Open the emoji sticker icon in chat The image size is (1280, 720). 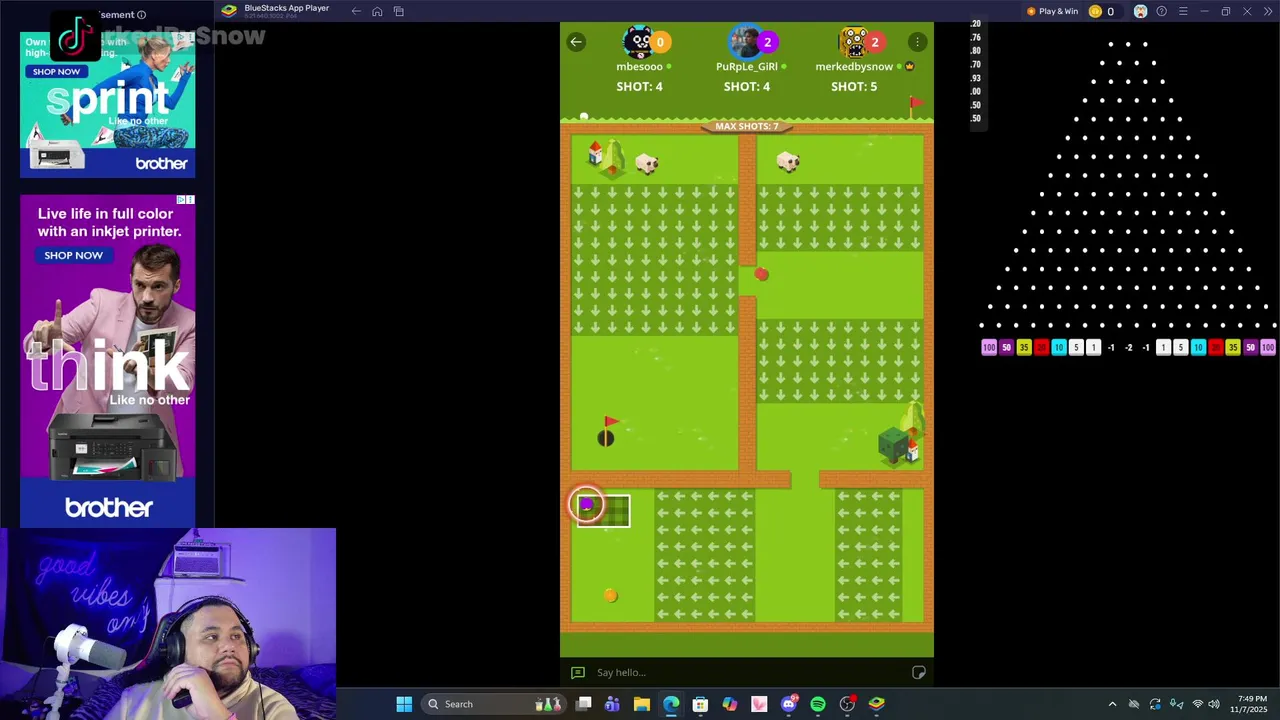pos(918,672)
